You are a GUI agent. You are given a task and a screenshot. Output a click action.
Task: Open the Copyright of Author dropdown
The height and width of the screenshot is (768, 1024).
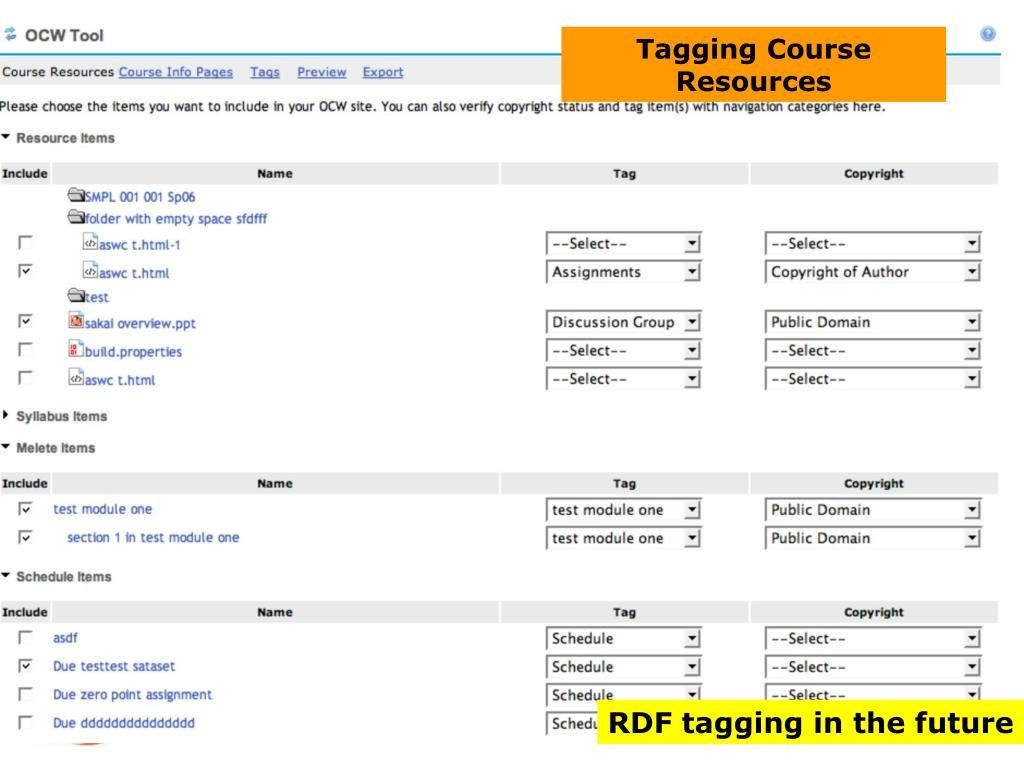872,272
